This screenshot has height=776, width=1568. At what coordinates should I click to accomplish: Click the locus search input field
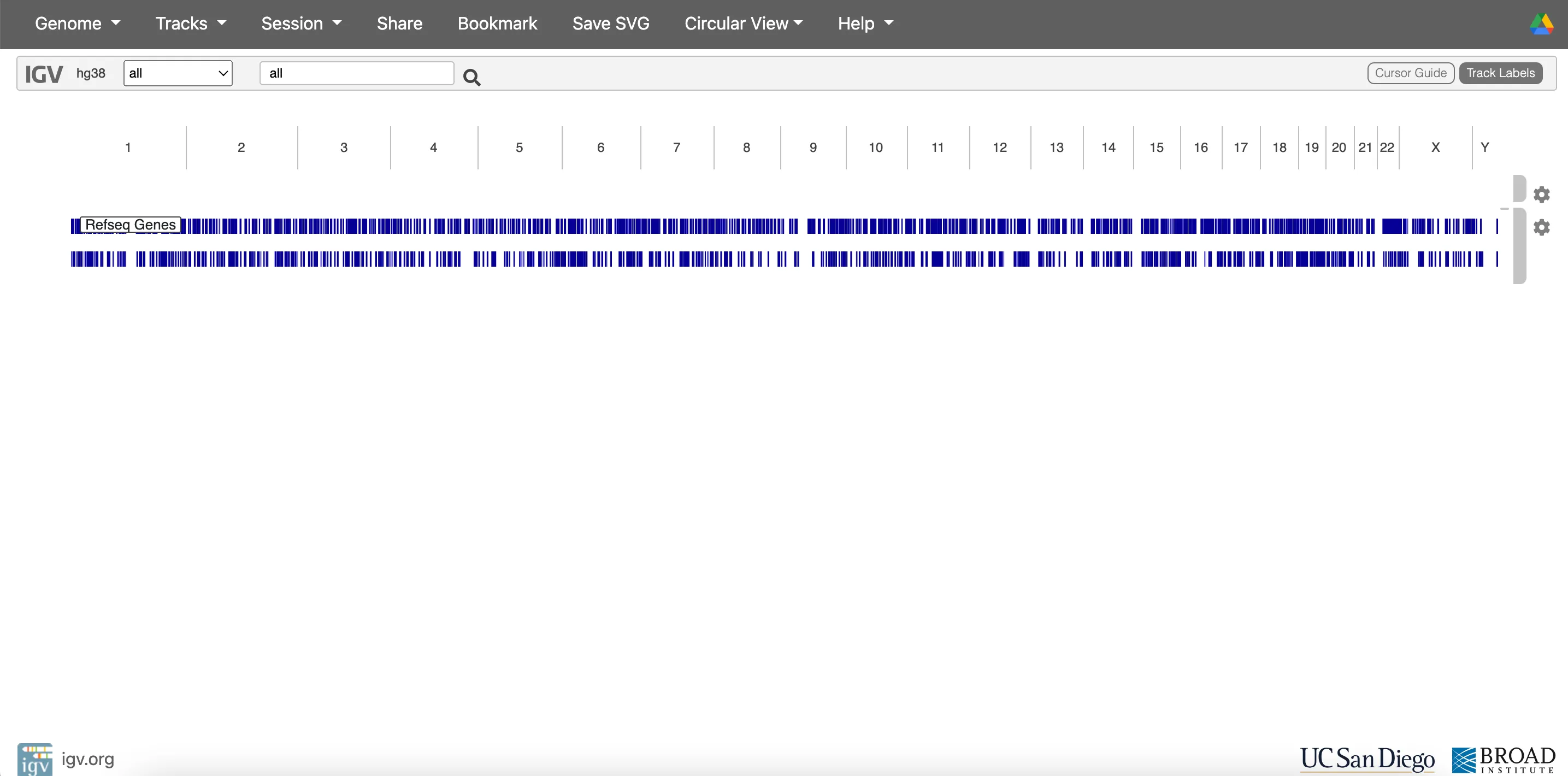point(356,72)
